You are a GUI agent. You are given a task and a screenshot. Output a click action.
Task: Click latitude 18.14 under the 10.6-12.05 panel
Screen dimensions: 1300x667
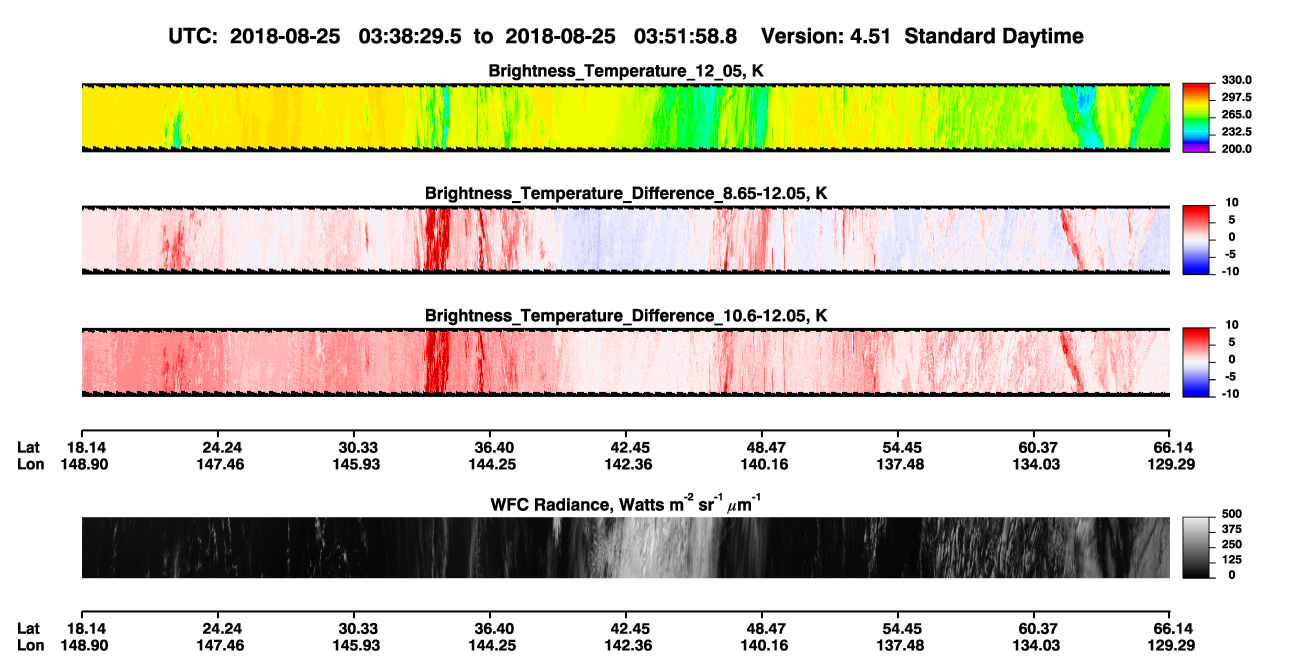point(86,447)
